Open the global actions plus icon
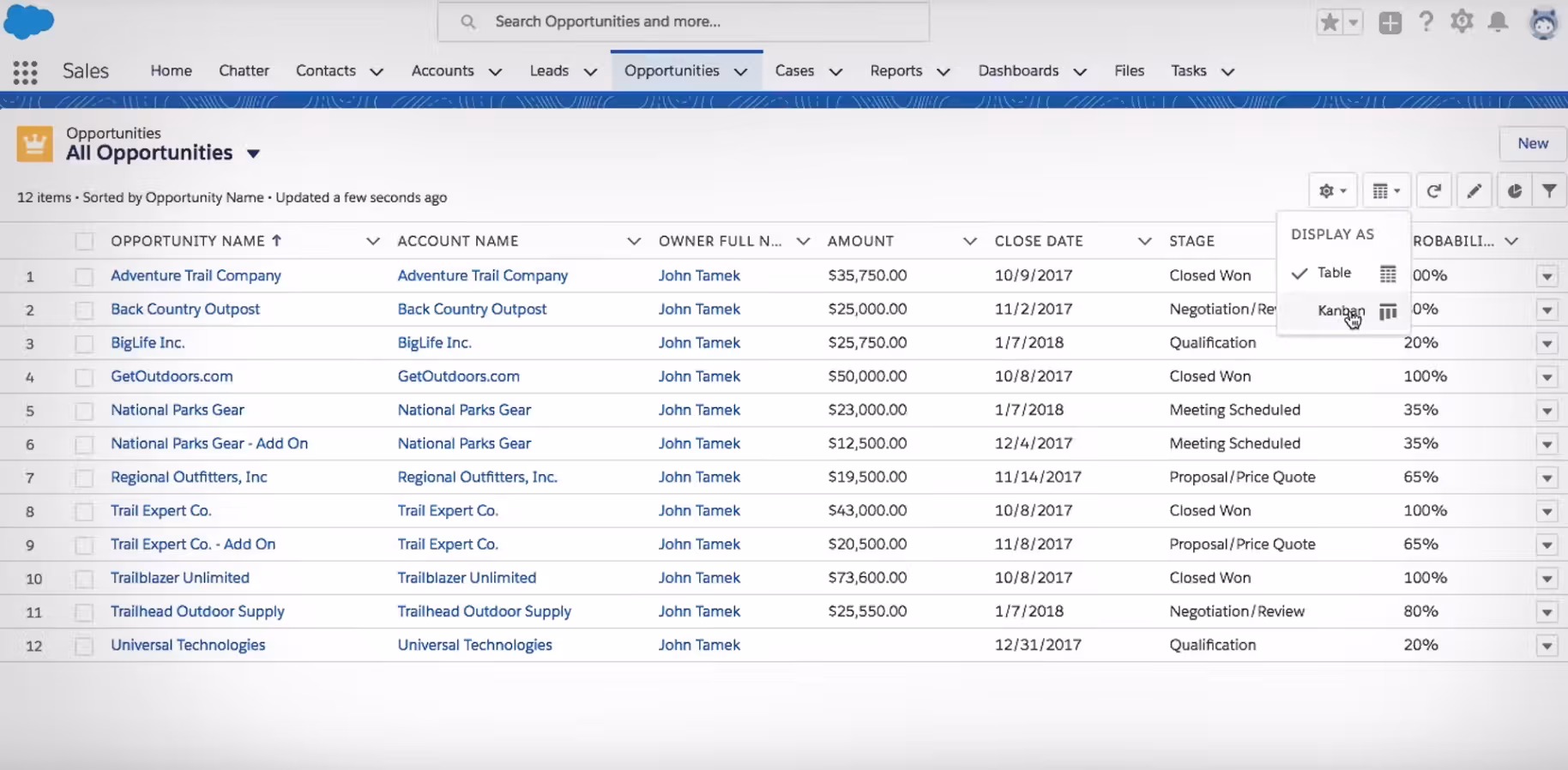 (1390, 22)
